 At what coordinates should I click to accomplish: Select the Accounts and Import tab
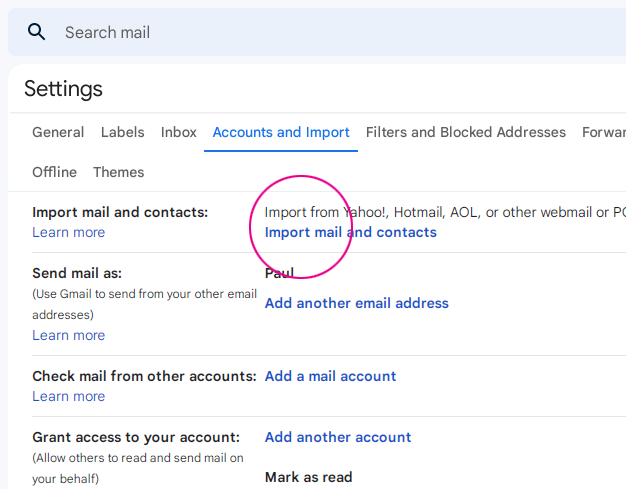(x=281, y=132)
